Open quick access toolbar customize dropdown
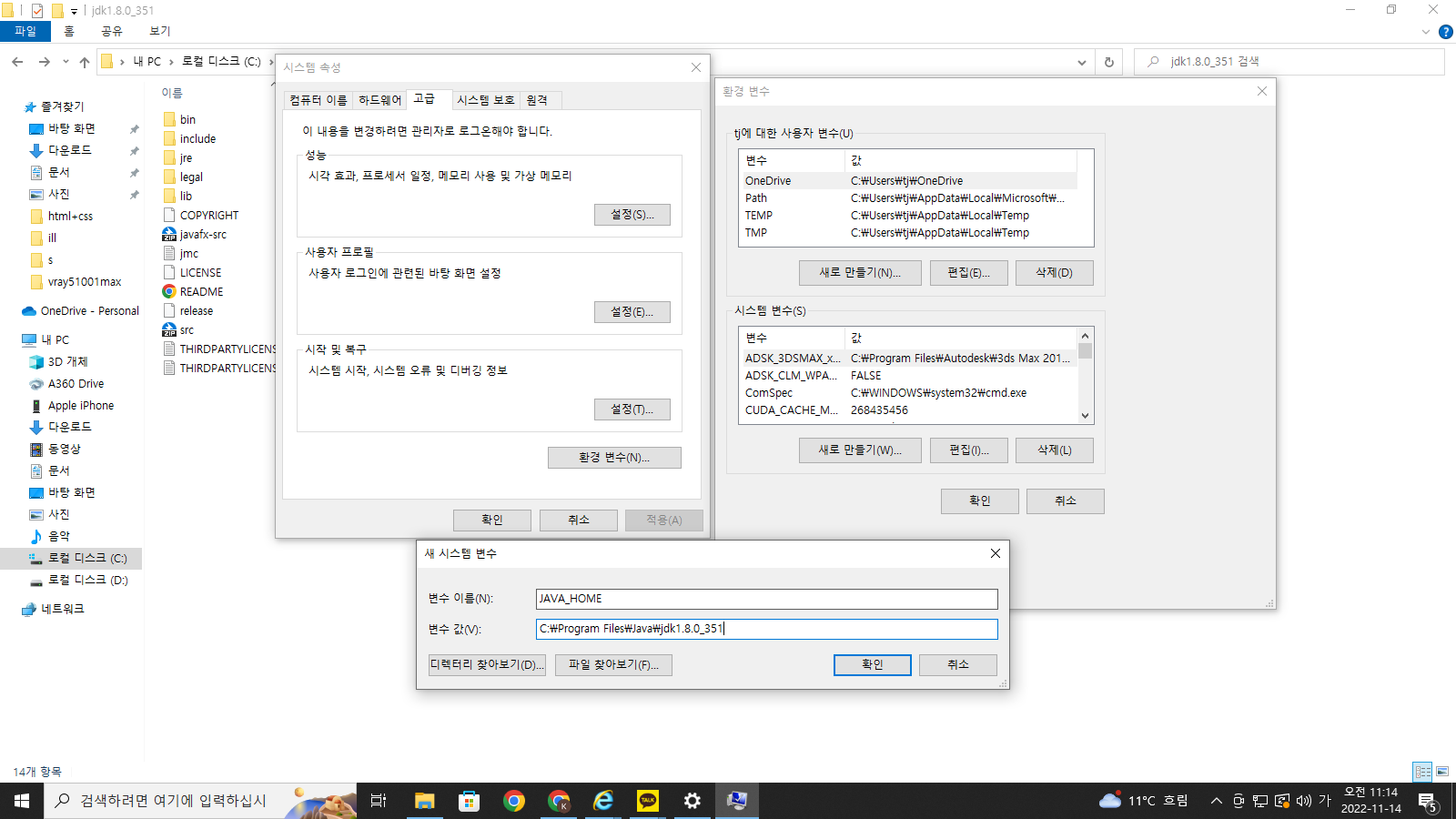Image resolution: width=1456 pixels, height=819 pixels. tap(74, 11)
